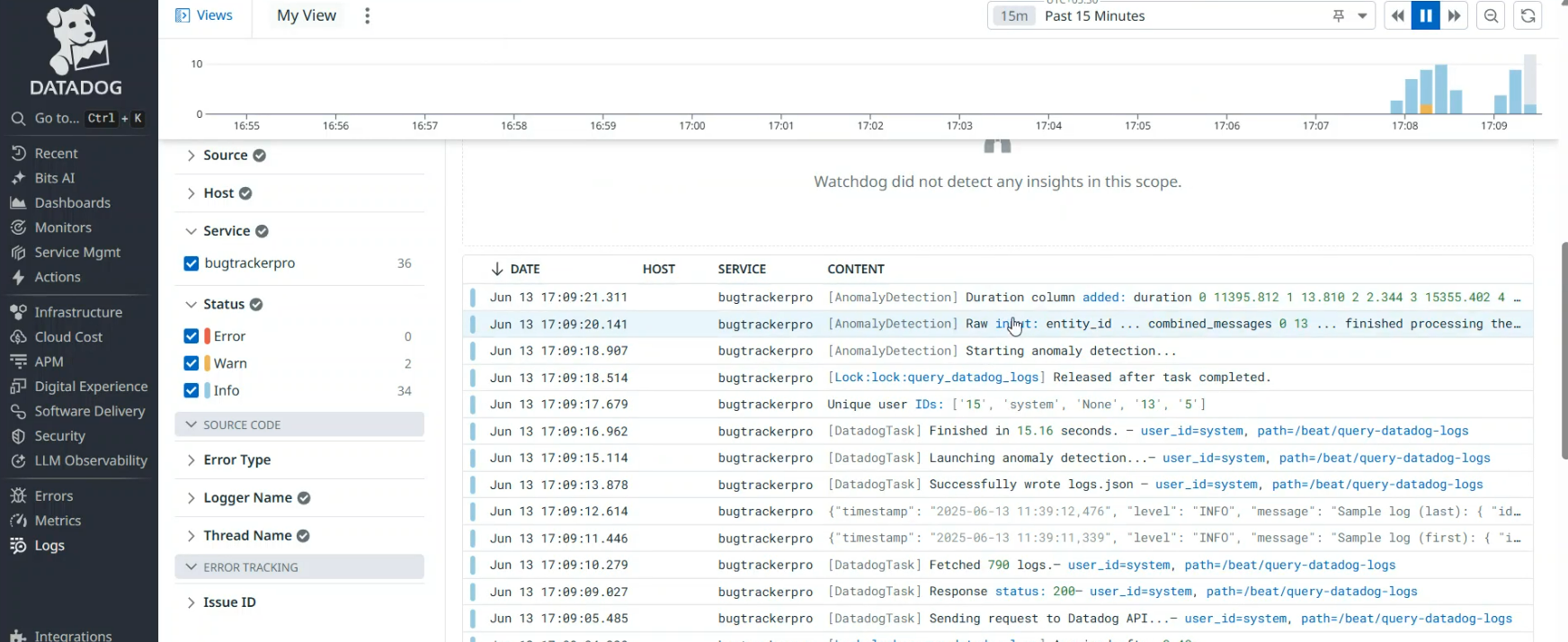This screenshot has height=642, width=1568.
Task: Expand the Issue ID facet
Action: (191, 602)
